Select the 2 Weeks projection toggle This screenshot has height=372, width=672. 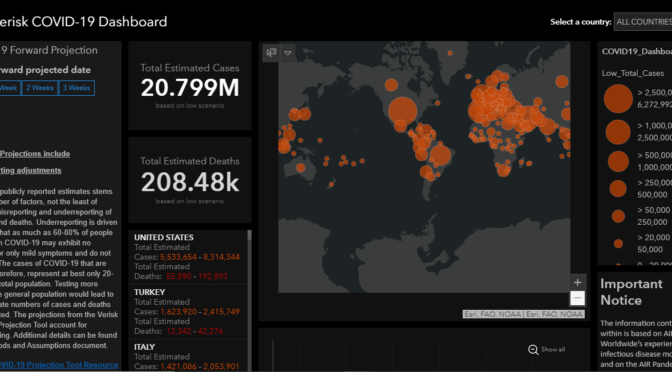pos(40,88)
